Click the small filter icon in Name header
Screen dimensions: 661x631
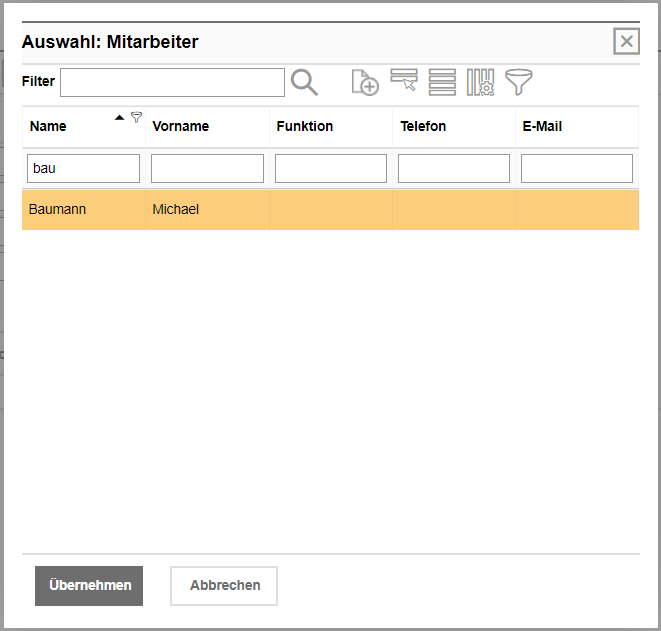(136, 117)
